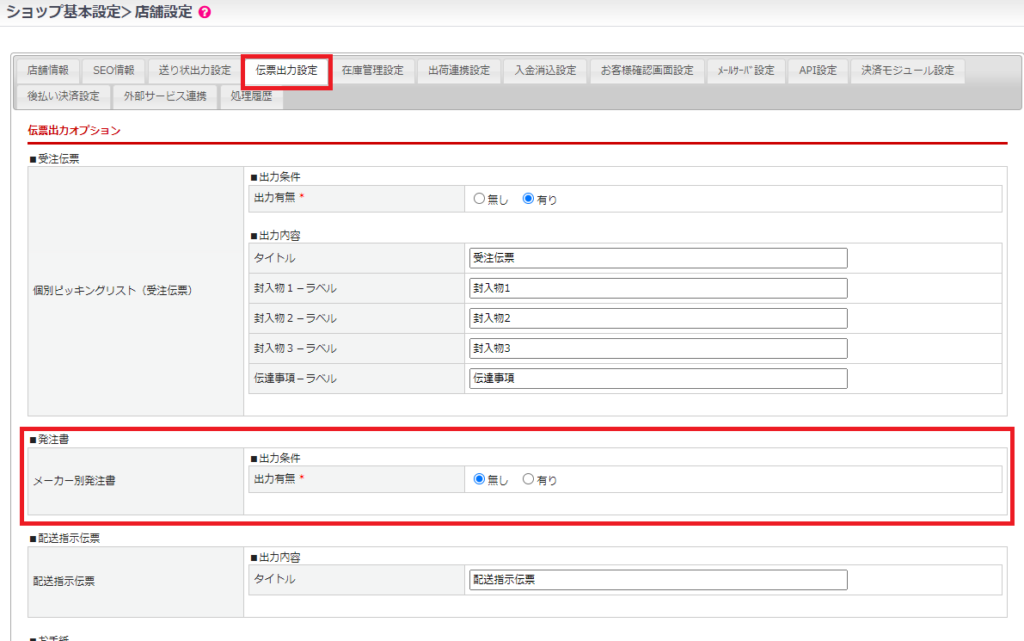Select 無し for メーカー別発注書 output
Screen dimensions: 1024x641
click(479, 479)
